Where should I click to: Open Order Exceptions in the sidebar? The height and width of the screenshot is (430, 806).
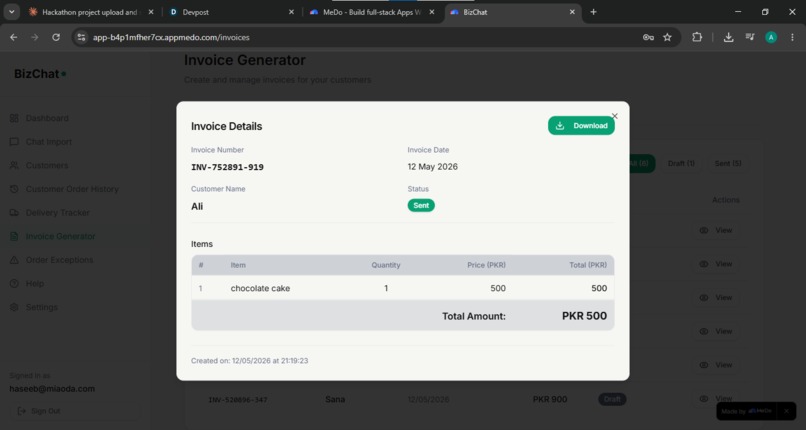point(60,260)
